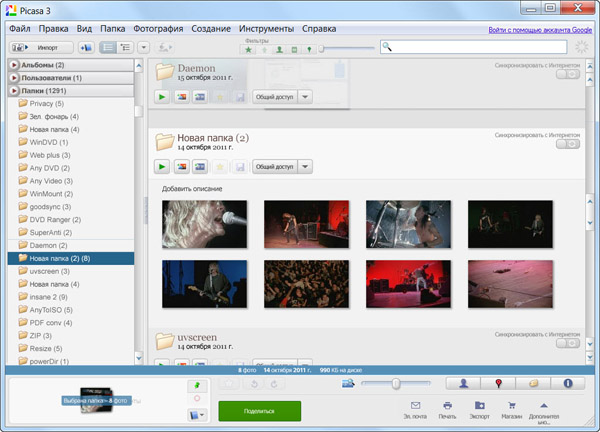Click the Google account sign-in link
Screen dimensions: 600x432
[539, 30]
